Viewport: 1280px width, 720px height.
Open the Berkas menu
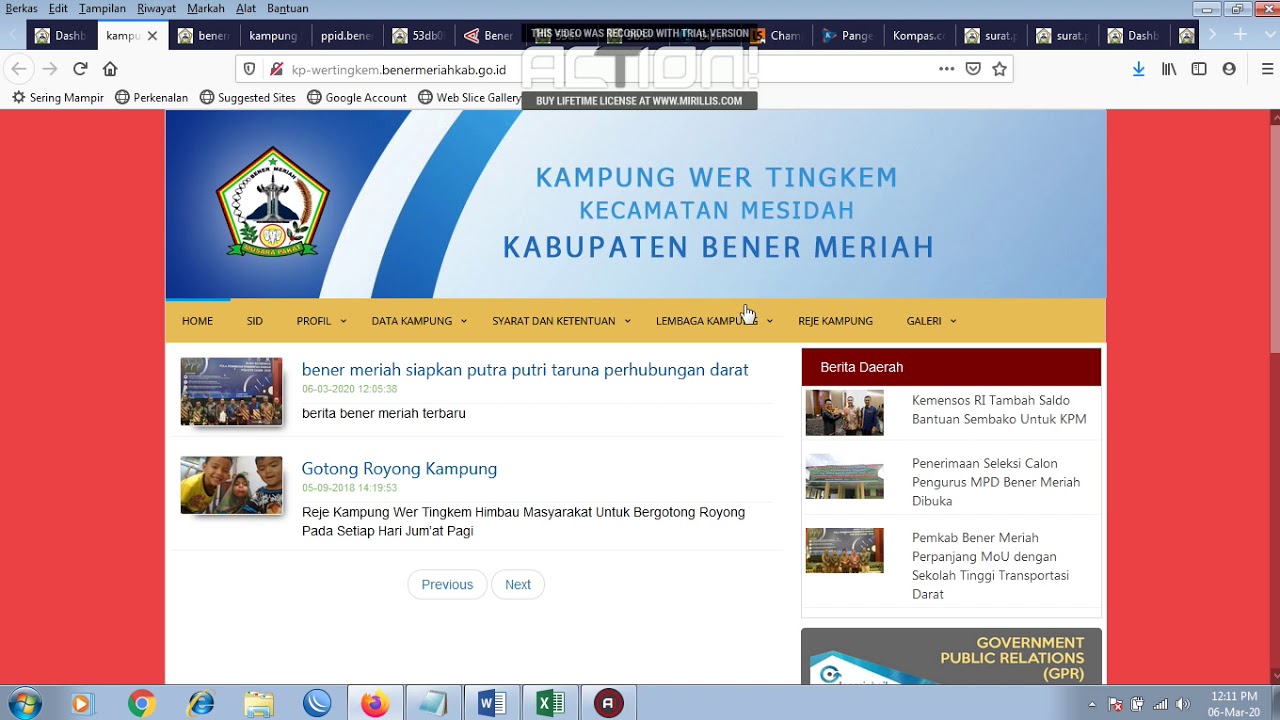coord(22,8)
